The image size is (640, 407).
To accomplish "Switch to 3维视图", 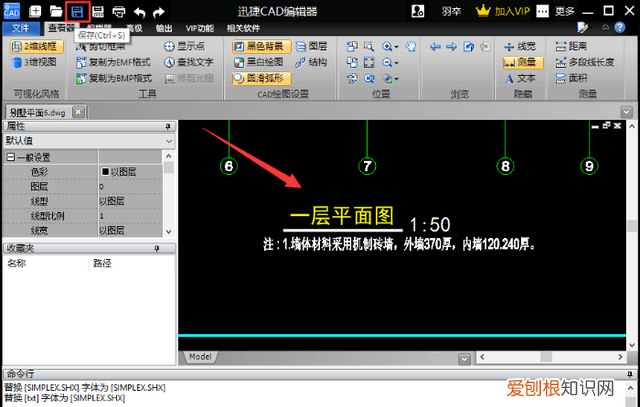I will 34,62.
